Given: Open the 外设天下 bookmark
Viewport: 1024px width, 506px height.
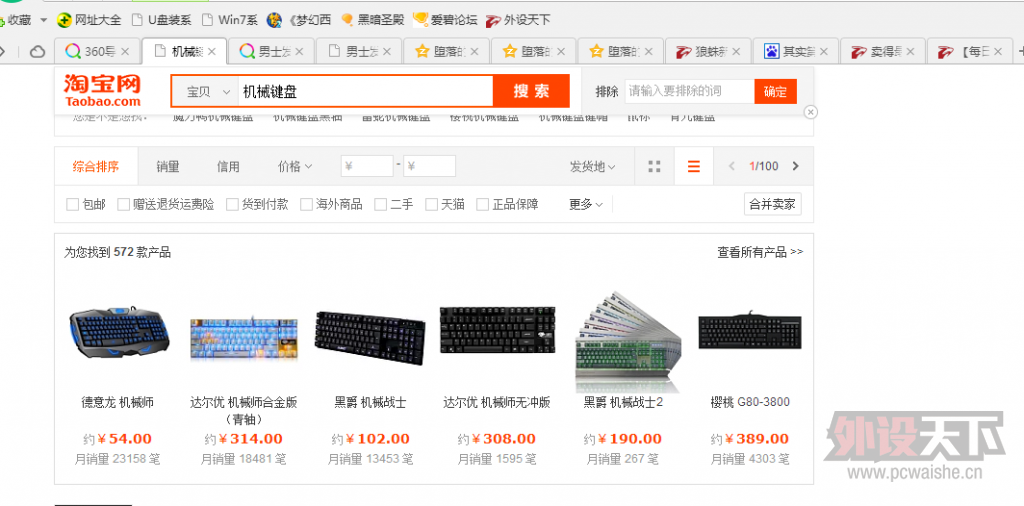Looking at the screenshot, I should tap(518, 20).
